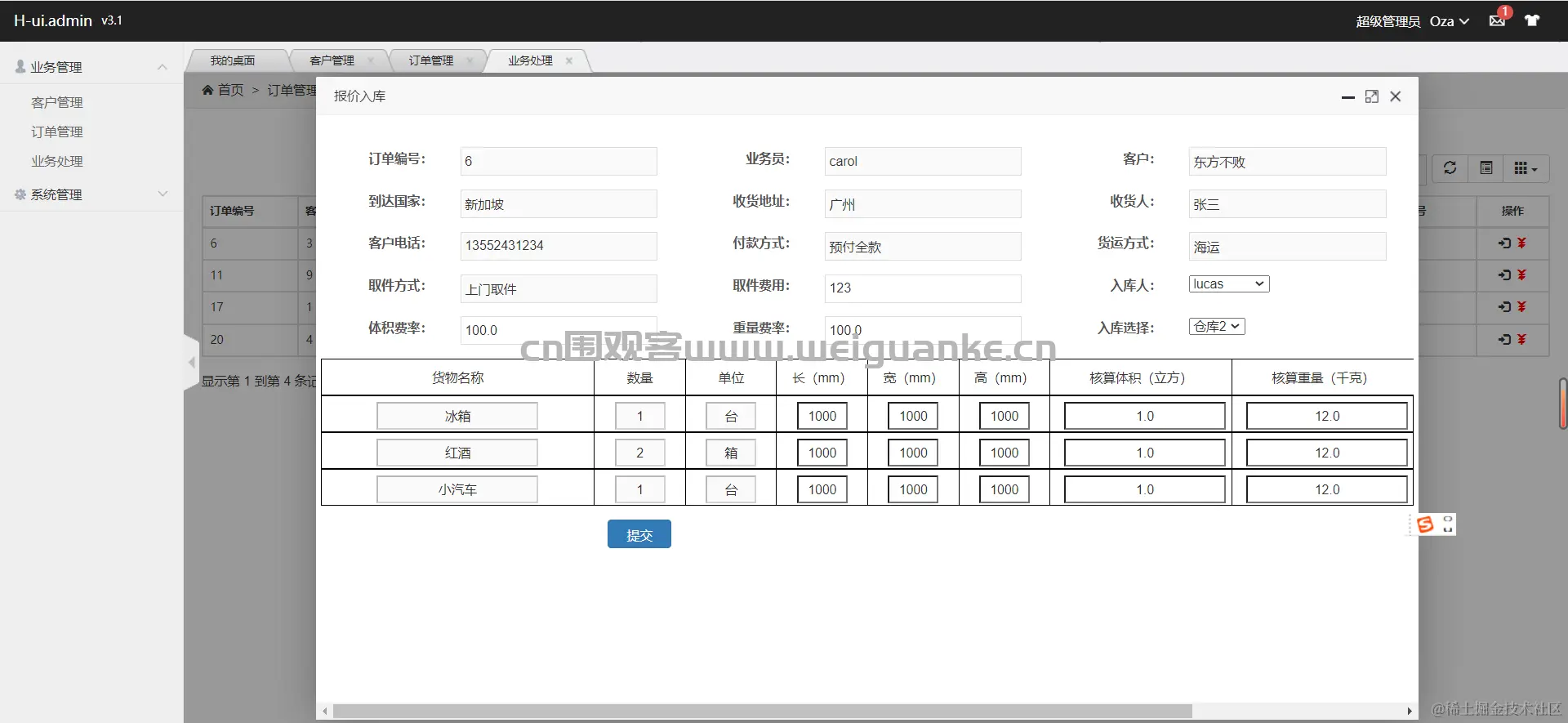Click the 收货地址 广州 field
The height and width of the screenshot is (723, 1568).
923,203
